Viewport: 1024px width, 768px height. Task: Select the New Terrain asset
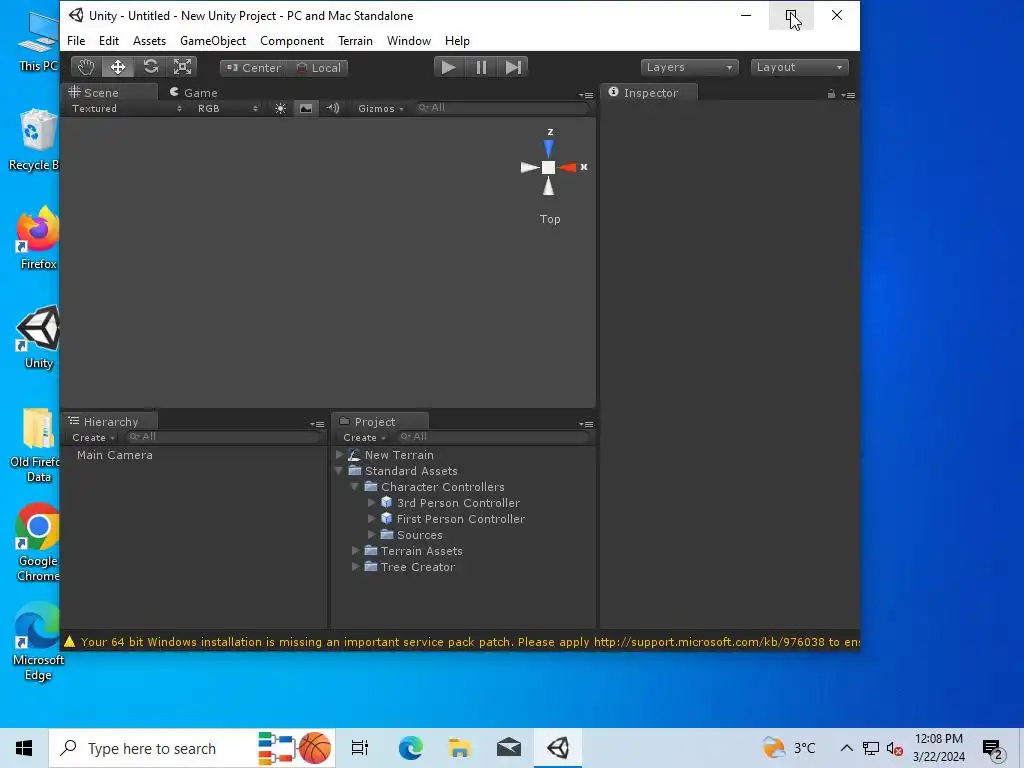pos(399,455)
